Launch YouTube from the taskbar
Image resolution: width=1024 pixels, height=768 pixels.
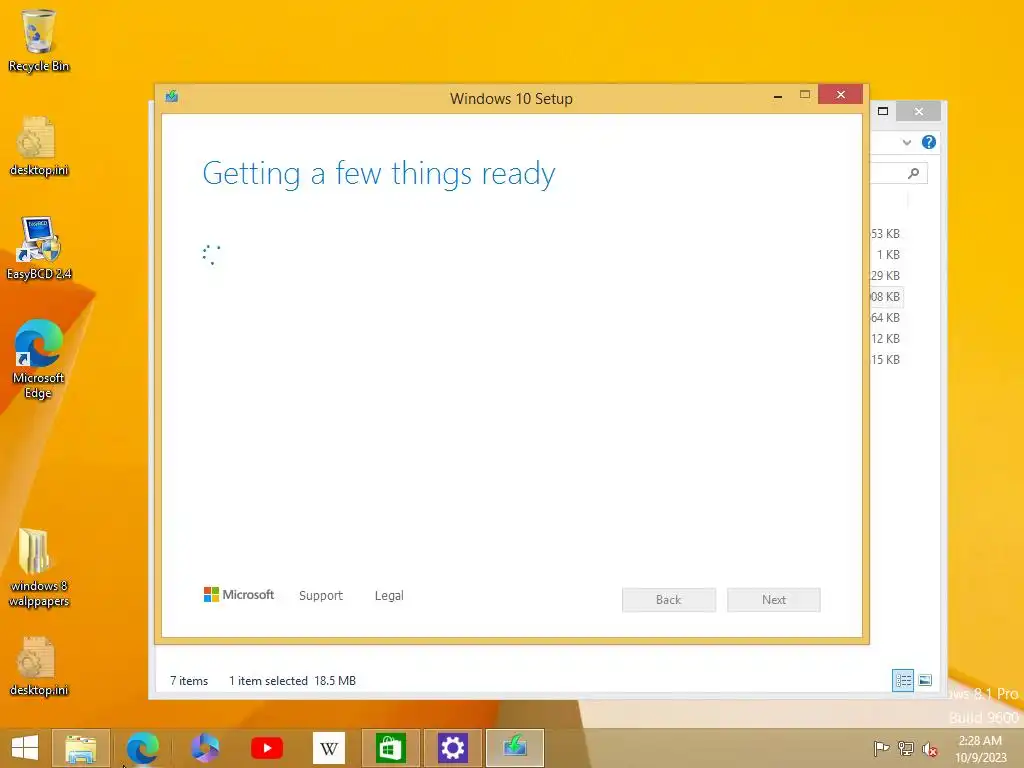click(x=266, y=748)
